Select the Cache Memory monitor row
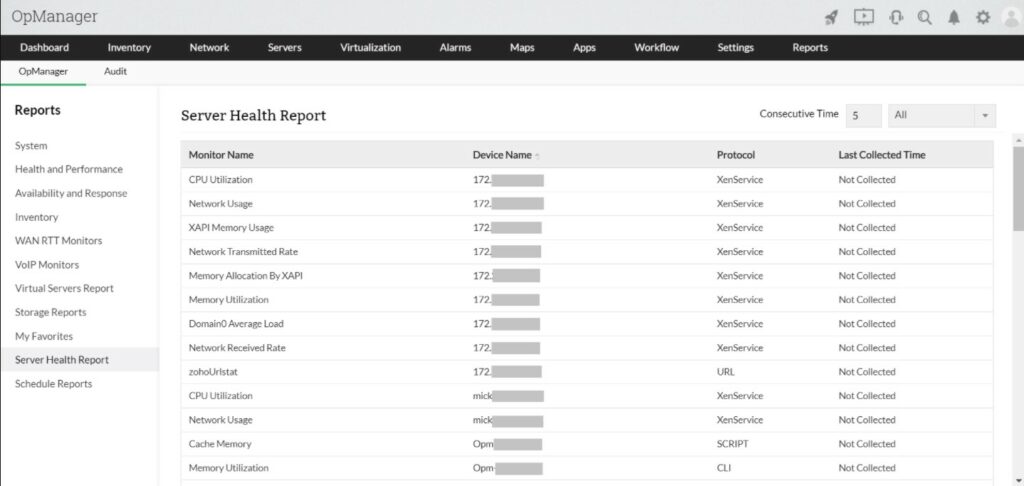 (586, 444)
